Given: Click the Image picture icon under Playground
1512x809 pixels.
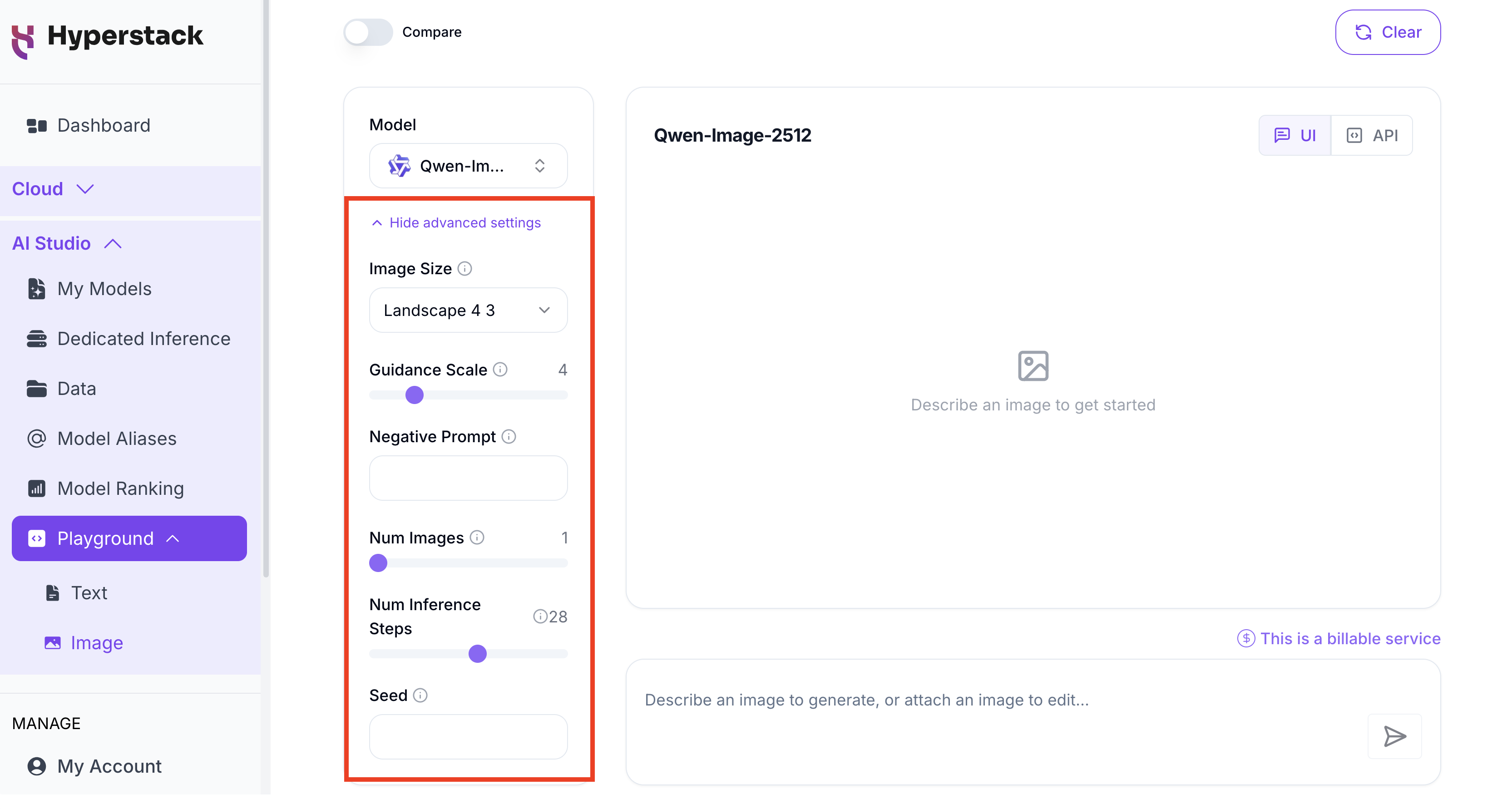Looking at the screenshot, I should click(x=52, y=642).
